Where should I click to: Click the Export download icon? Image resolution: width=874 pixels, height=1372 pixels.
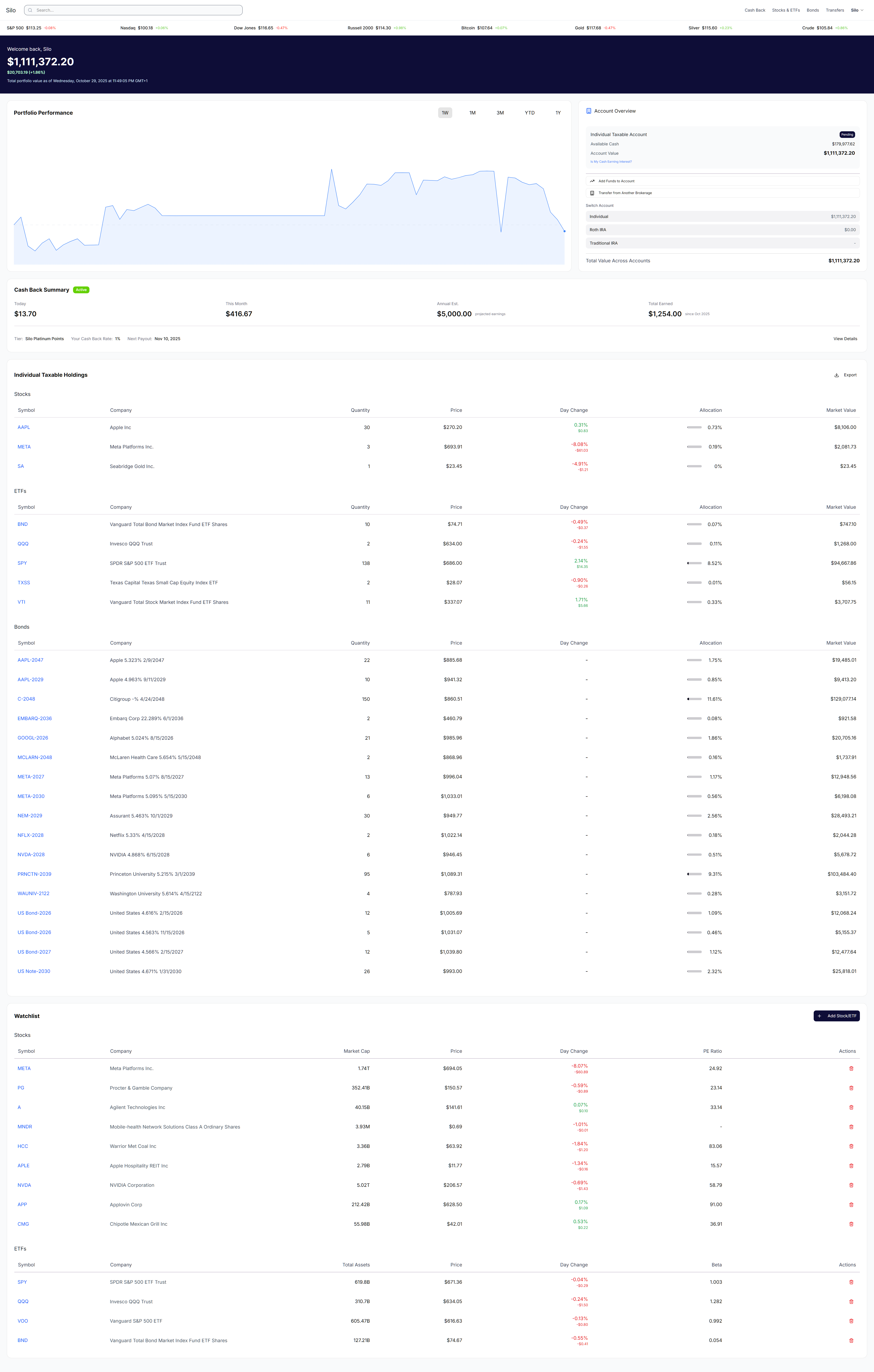(x=836, y=375)
